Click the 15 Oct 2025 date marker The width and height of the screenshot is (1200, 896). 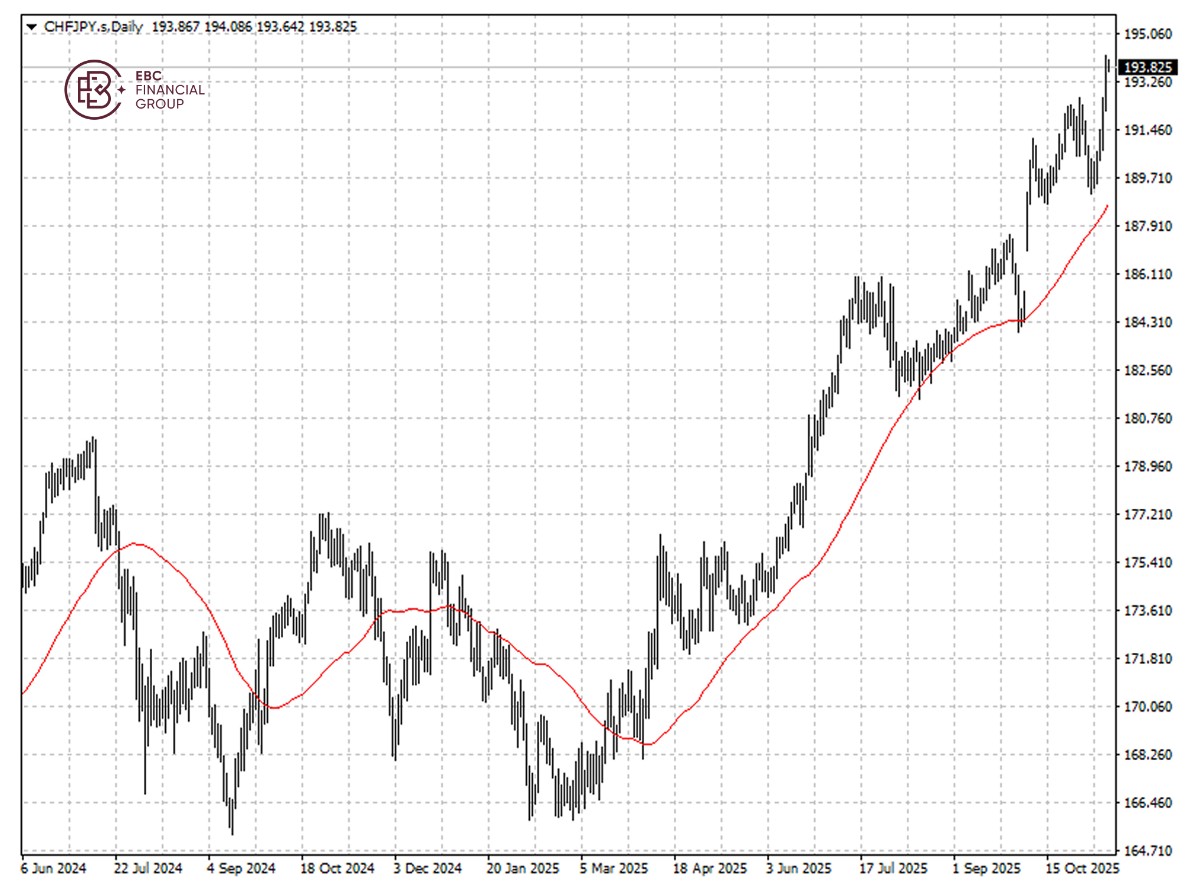point(1082,868)
